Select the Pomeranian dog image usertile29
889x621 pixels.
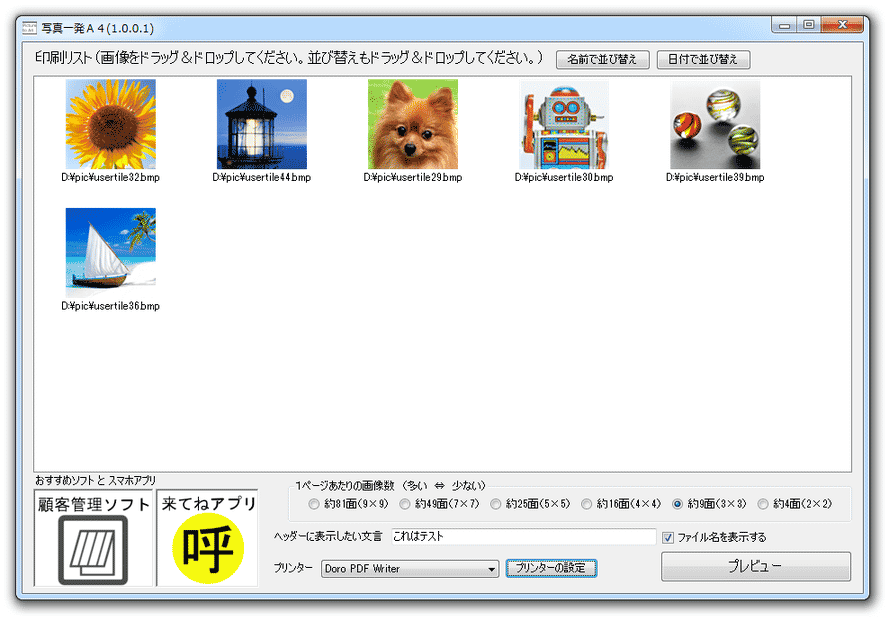[413, 124]
